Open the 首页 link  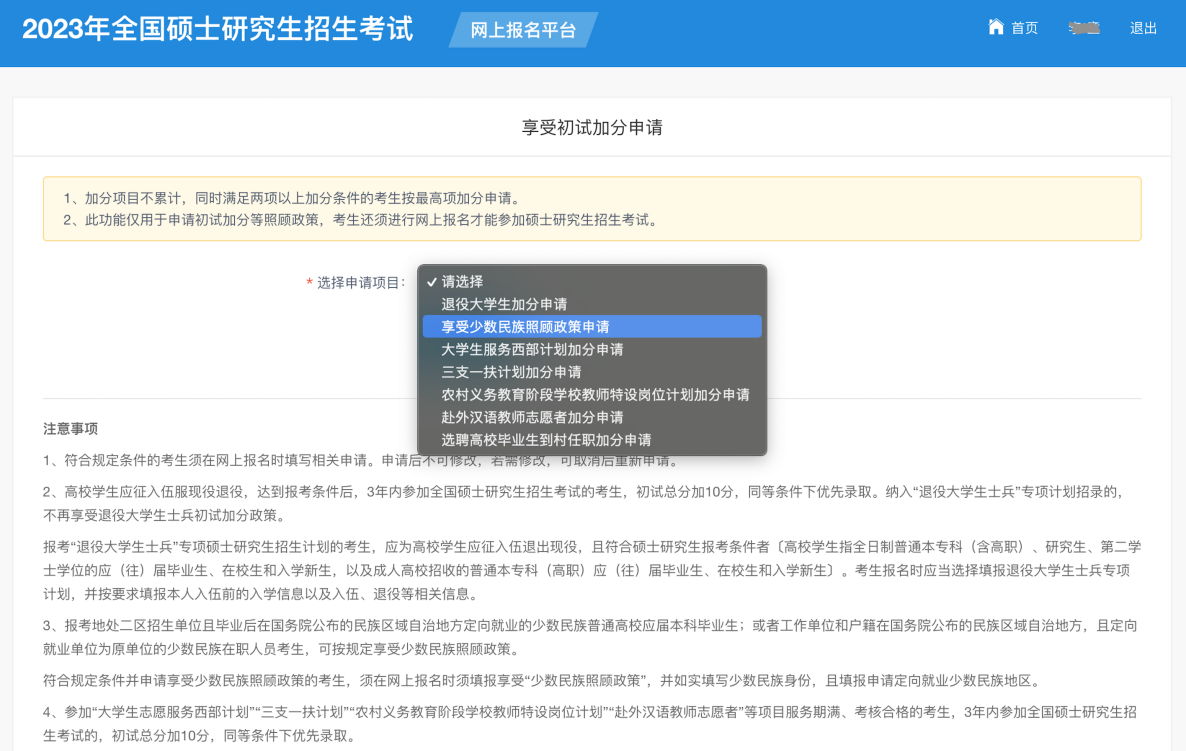[1024, 28]
